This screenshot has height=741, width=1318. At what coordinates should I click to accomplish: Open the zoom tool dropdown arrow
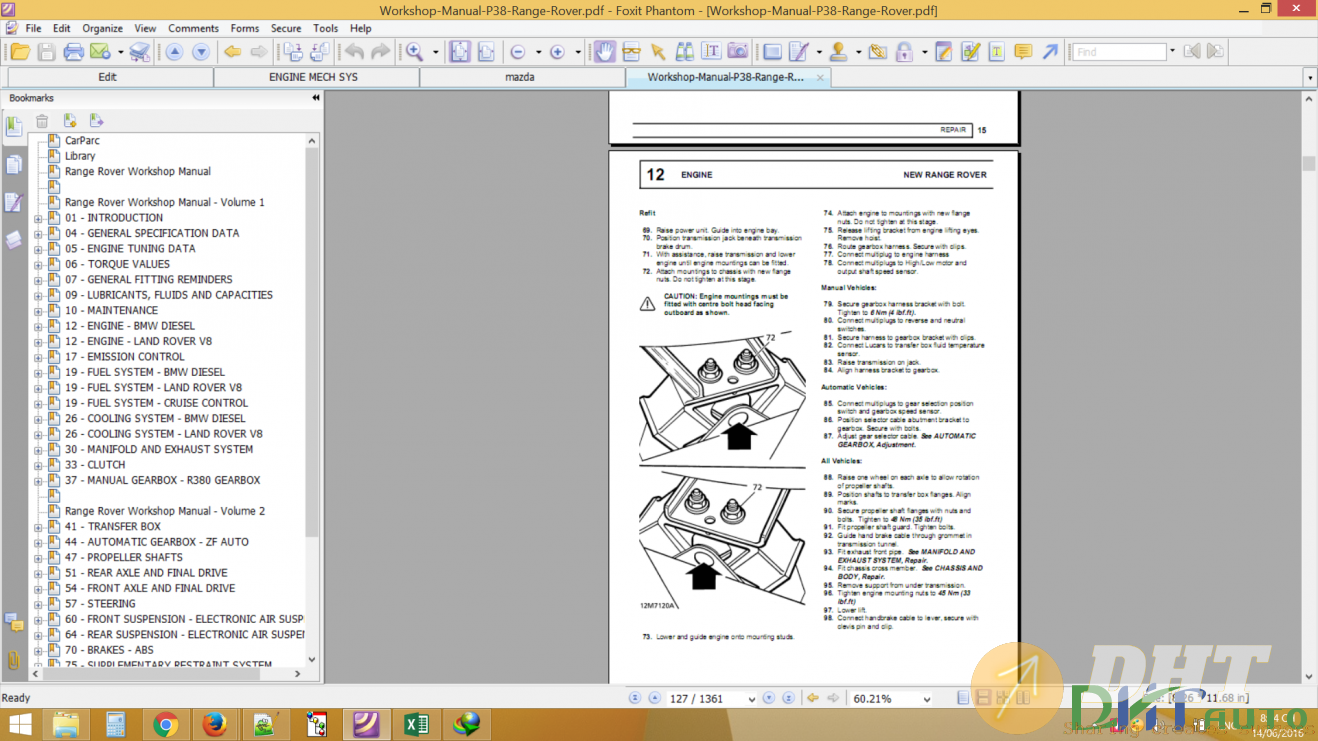pos(435,52)
